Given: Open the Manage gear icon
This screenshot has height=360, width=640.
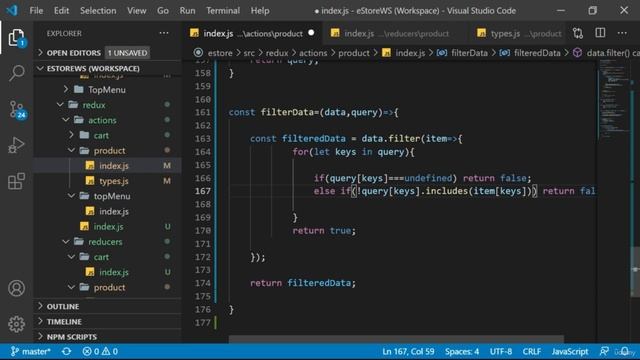Looking at the screenshot, I should tap(16, 324).
